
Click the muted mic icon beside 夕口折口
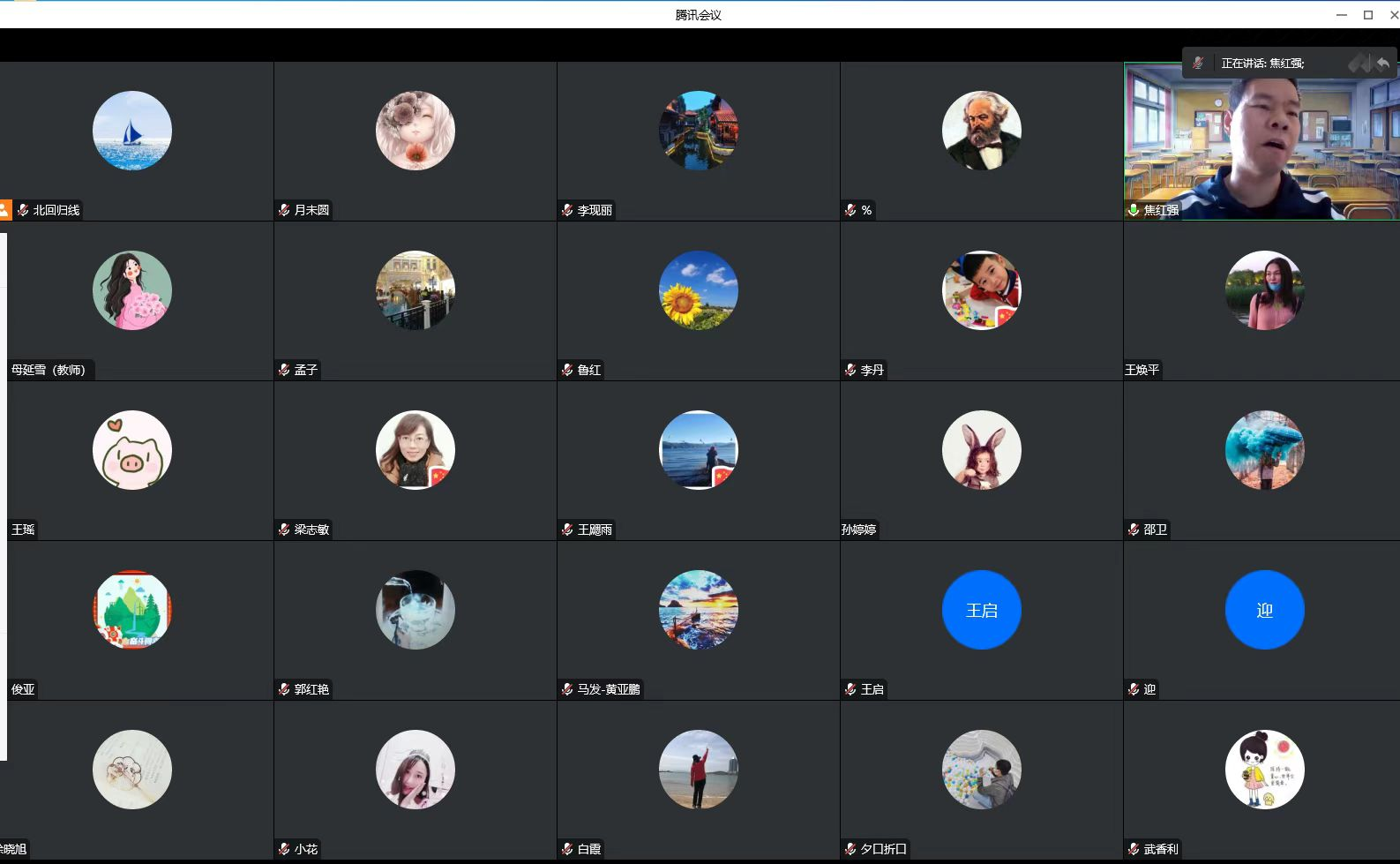point(850,849)
